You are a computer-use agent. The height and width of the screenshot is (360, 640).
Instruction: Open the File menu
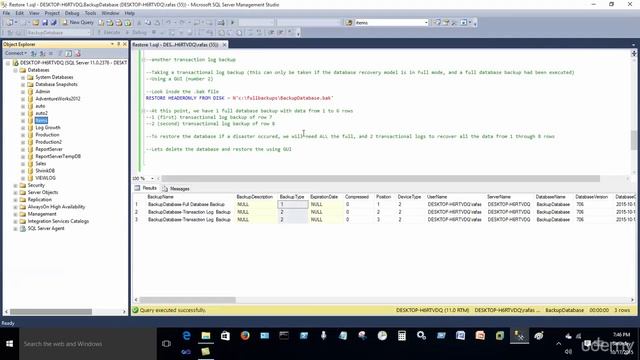pos(7,13)
